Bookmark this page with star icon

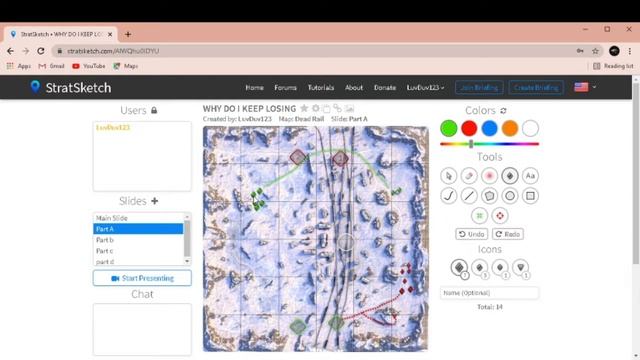click(595, 51)
